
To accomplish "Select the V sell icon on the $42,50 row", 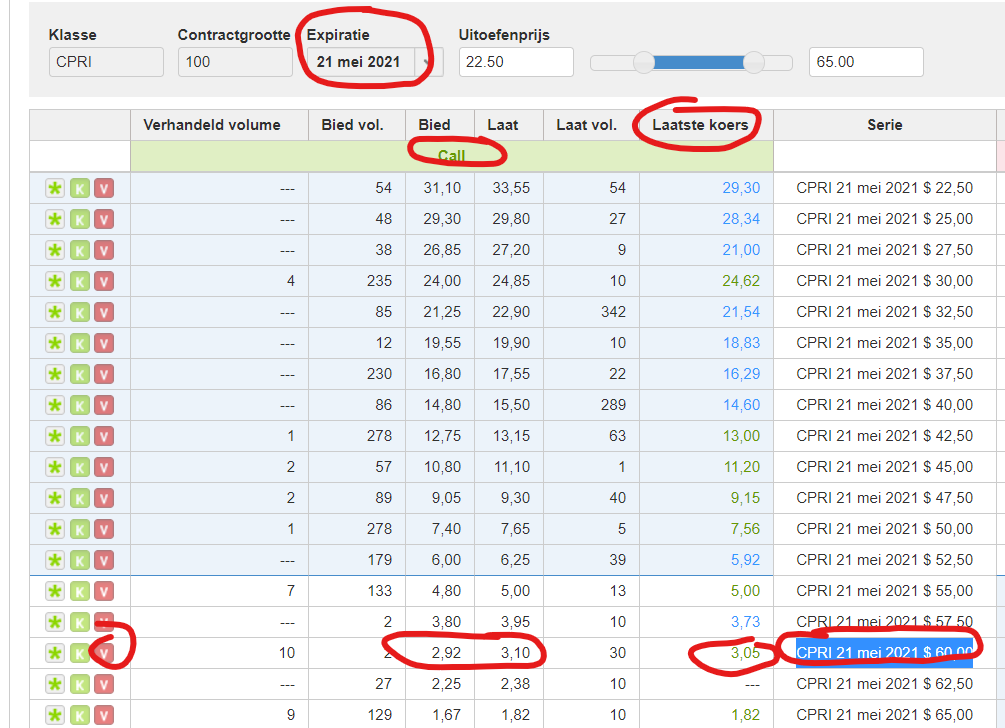I will [103, 436].
